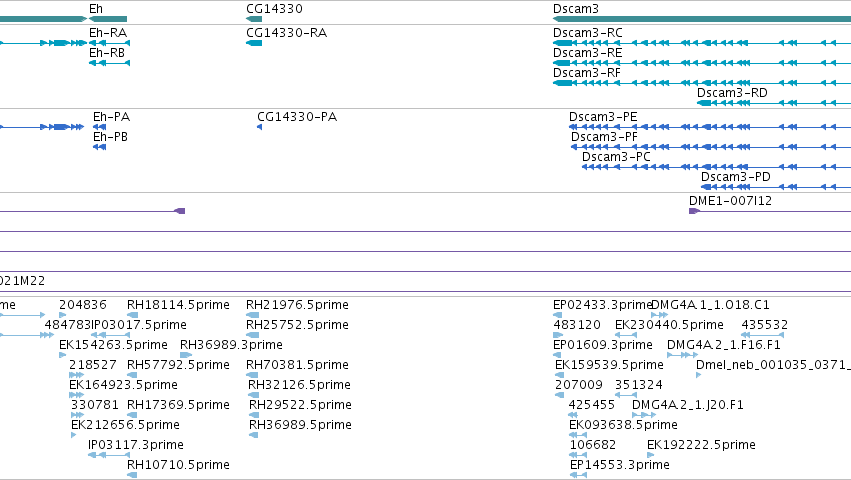This screenshot has width=851, height=480.
Task: Select EST 218527
Action: click(93, 365)
